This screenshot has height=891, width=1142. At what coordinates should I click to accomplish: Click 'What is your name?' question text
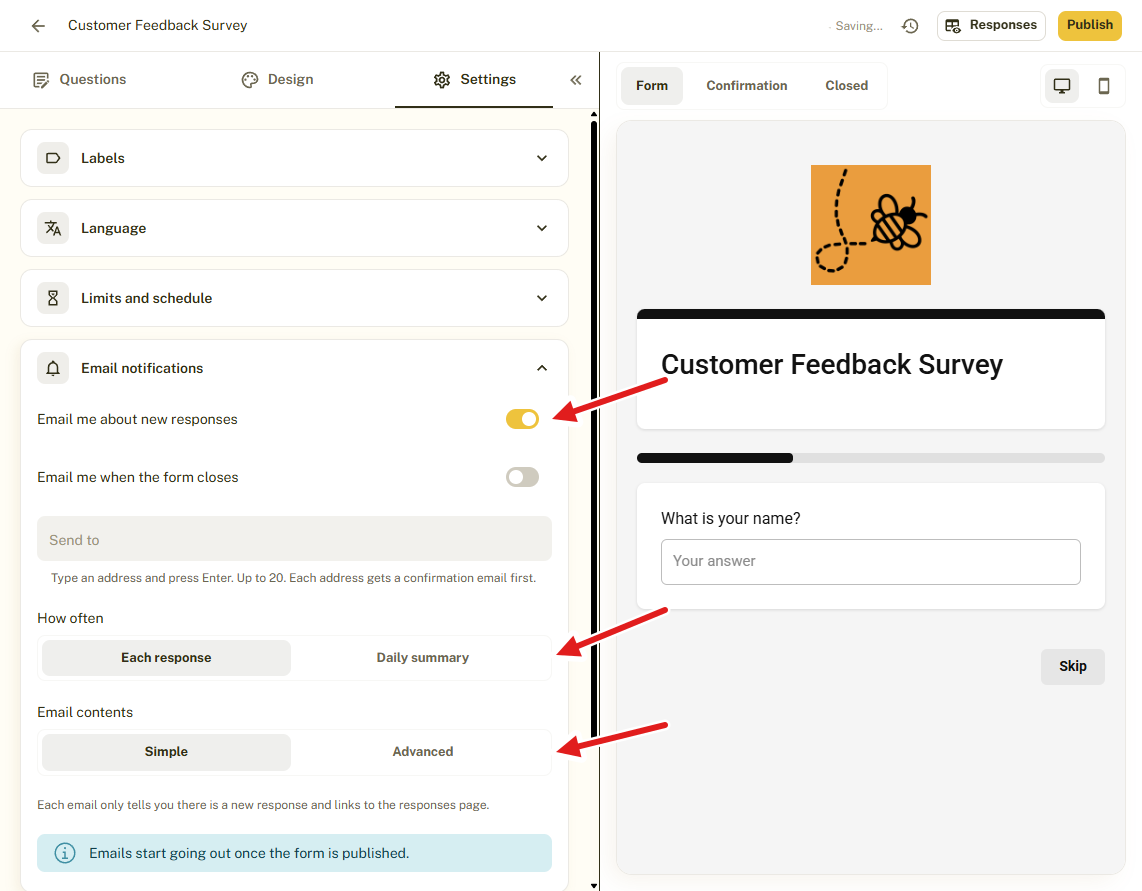pyautogui.click(x=731, y=519)
